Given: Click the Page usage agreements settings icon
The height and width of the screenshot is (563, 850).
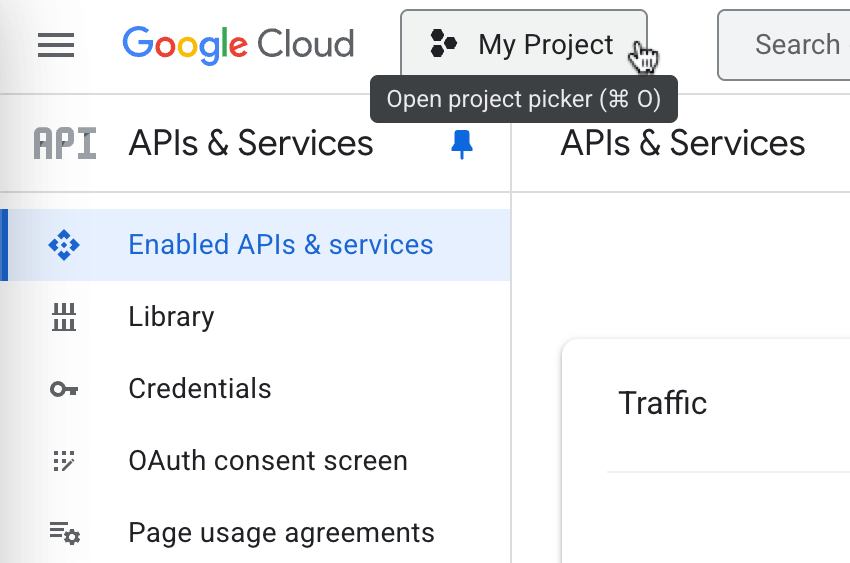Looking at the screenshot, I should click(x=65, y=533).
